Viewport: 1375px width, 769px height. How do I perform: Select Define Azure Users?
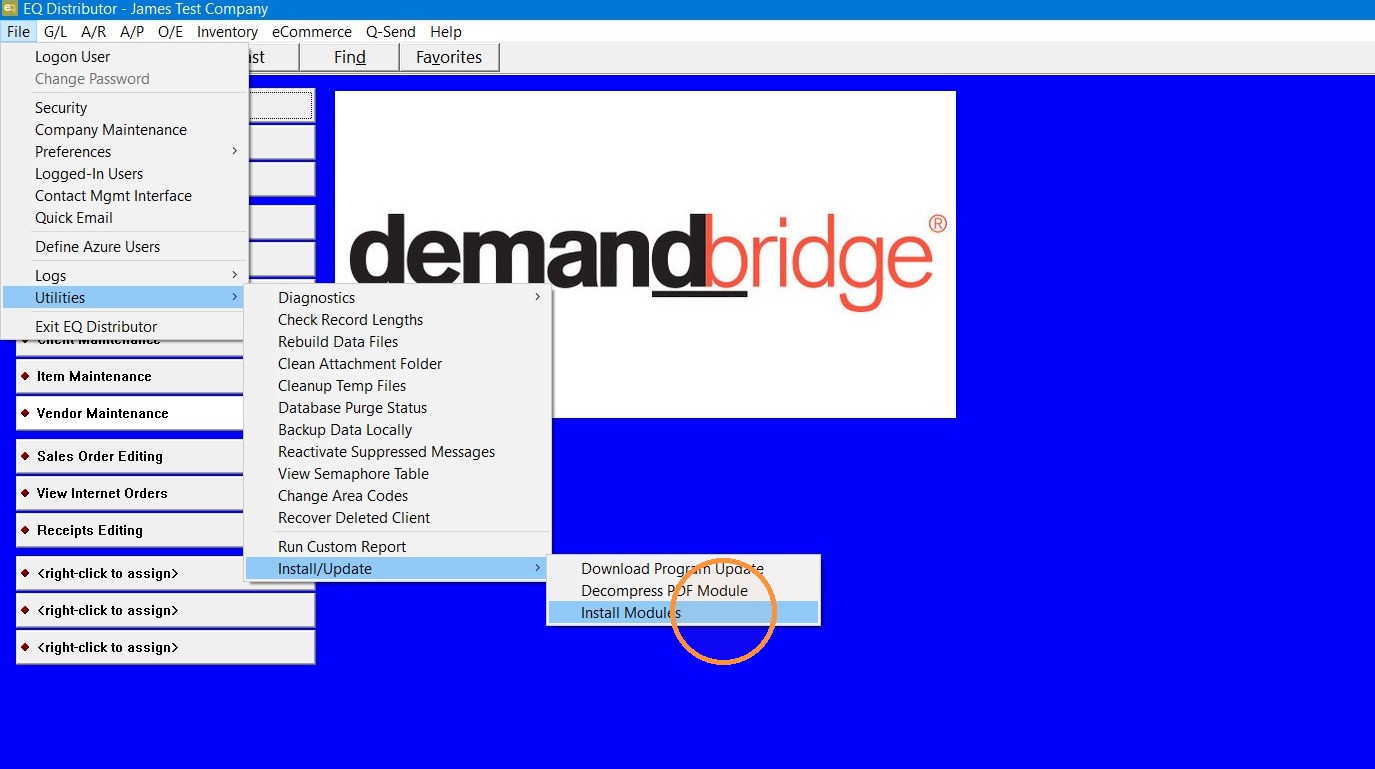tap(124, 247)
